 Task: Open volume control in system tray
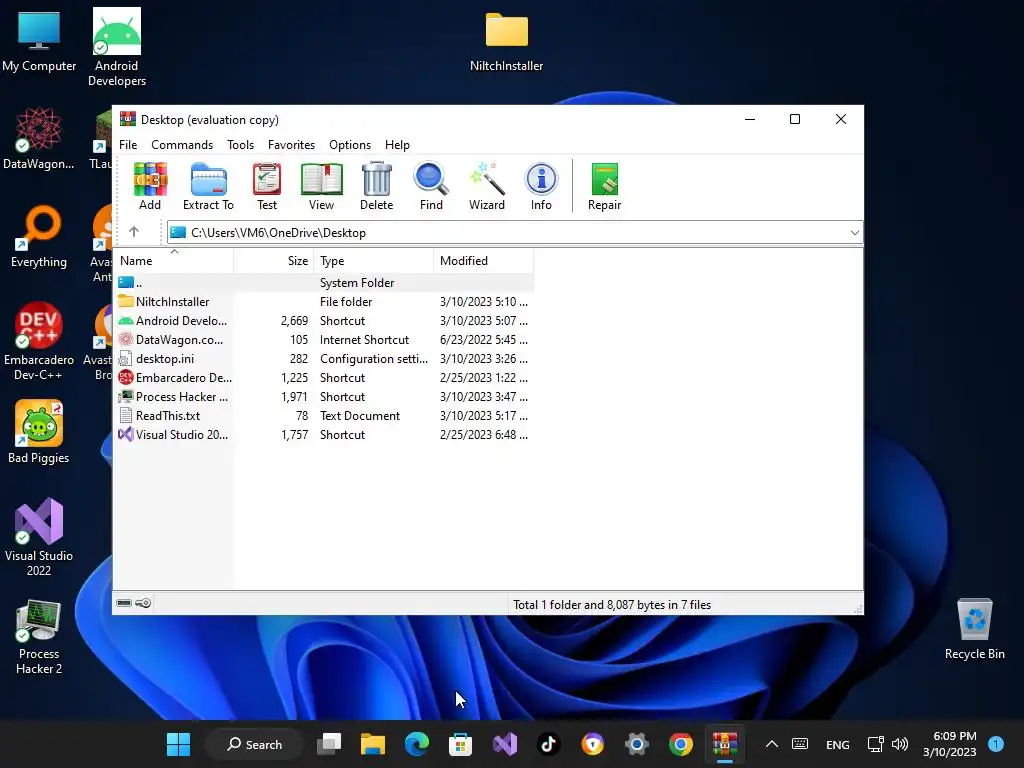[x=900, y=744]
